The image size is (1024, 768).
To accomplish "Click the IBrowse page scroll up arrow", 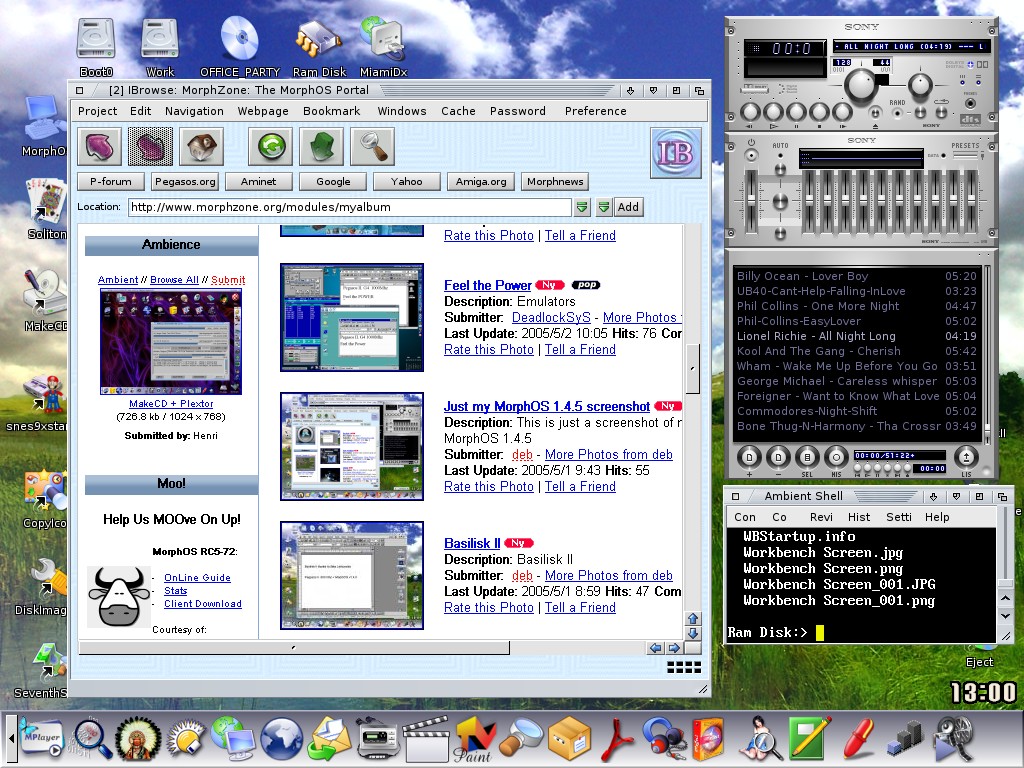I will click(693, 618).
